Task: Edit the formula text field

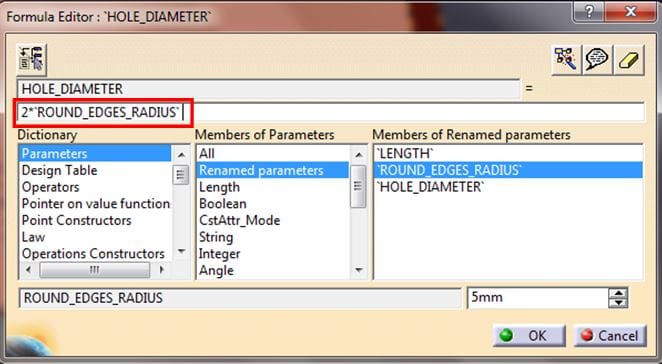Action: pyautogui.click(x=331, y=112)
